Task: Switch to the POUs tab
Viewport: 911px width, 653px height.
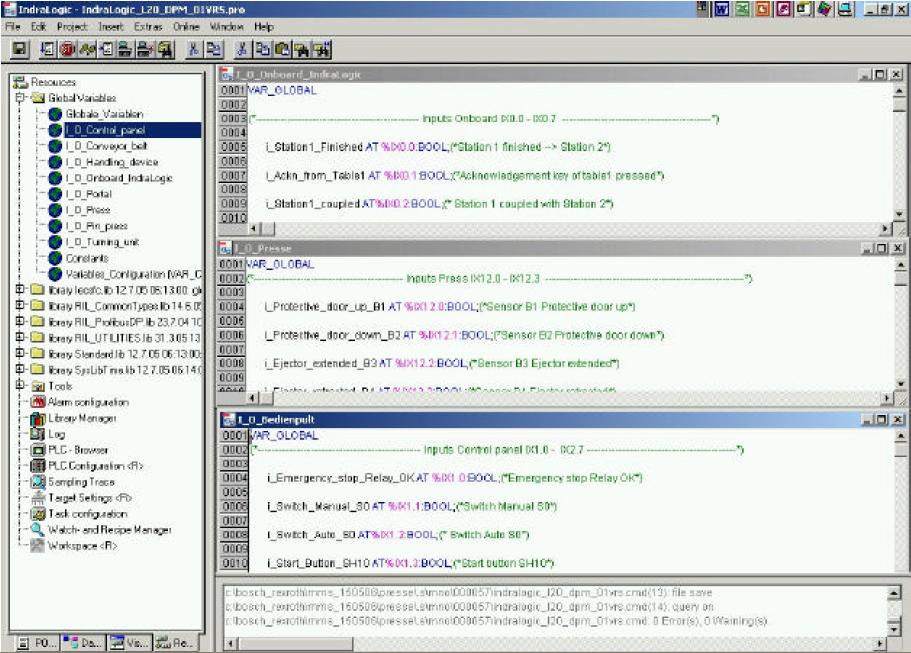Action: click(37, 643)
